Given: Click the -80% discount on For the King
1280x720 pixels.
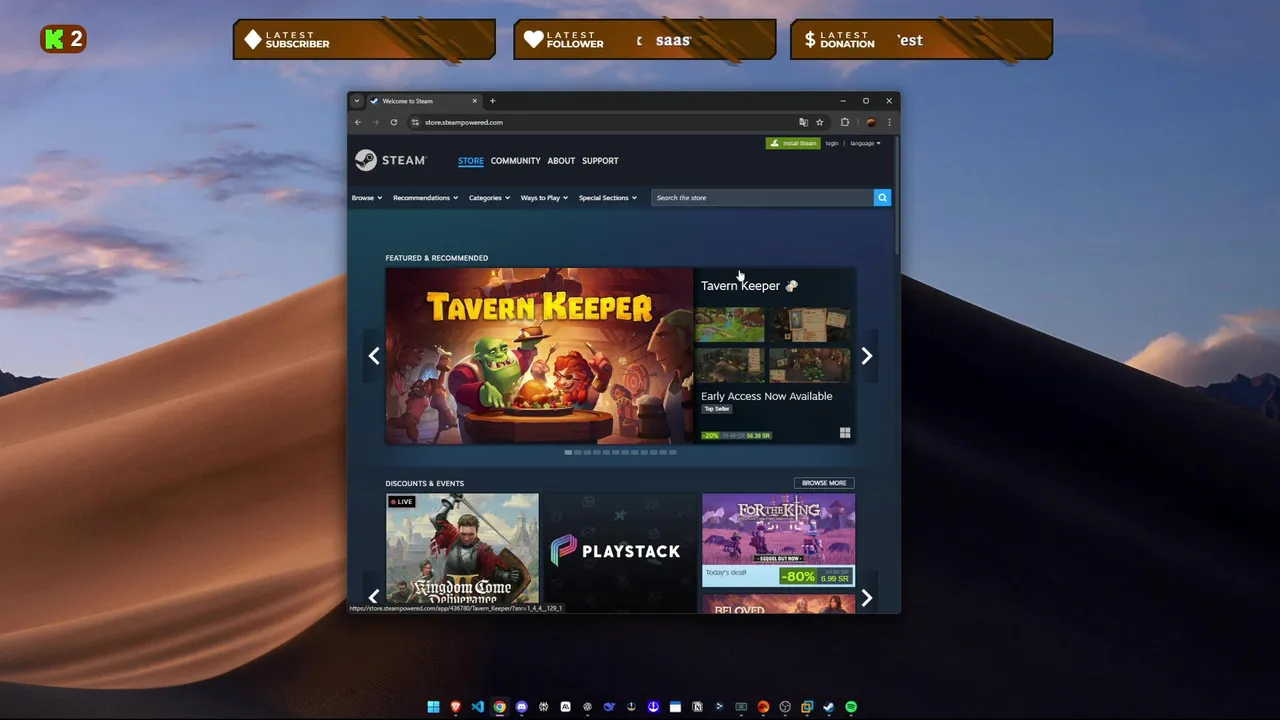Looking at the screenshot, I should pyautogui.click(x=798, y=576).
